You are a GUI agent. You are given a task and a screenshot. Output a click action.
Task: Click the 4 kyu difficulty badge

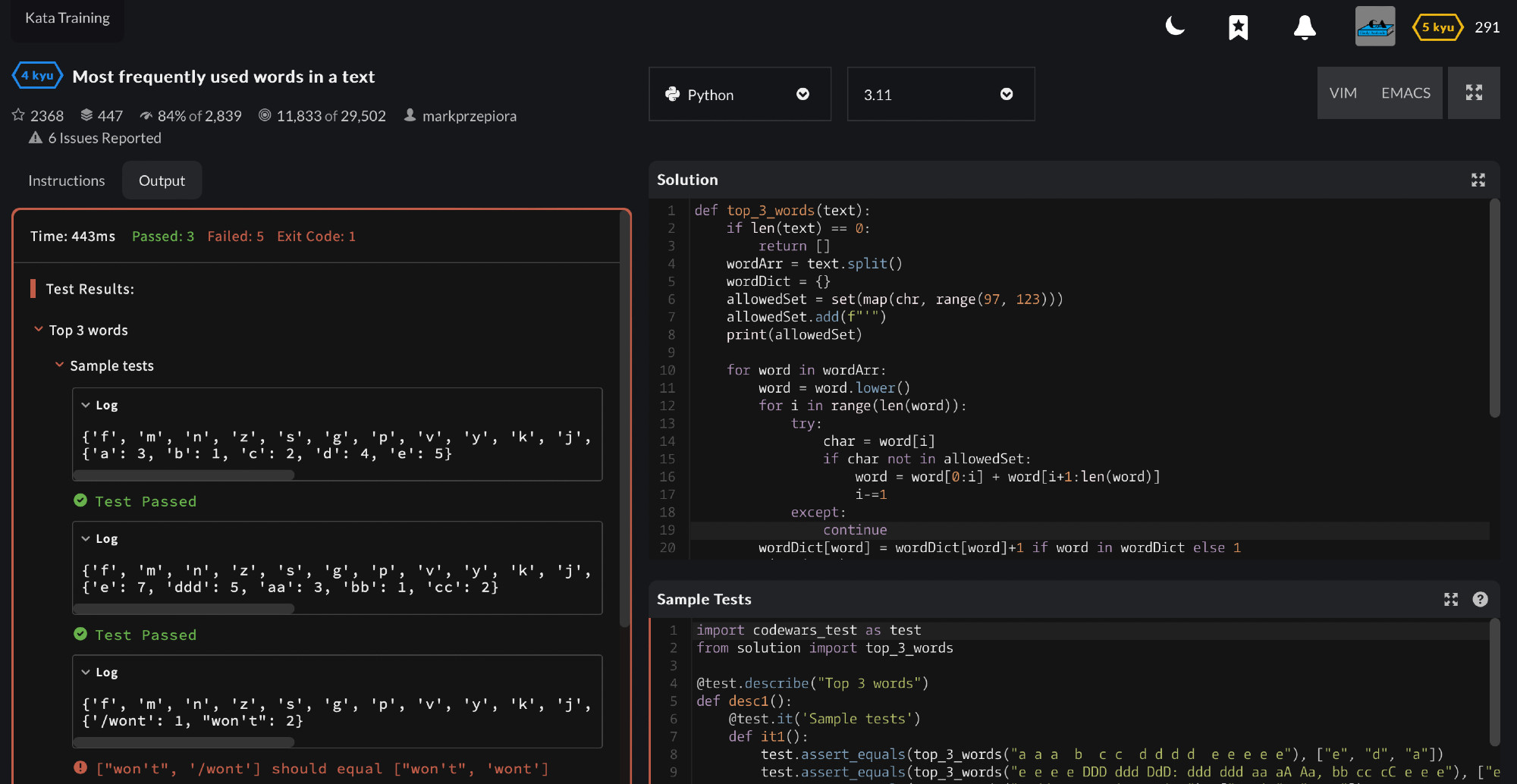pyautogui.click(x=37, y=76)
